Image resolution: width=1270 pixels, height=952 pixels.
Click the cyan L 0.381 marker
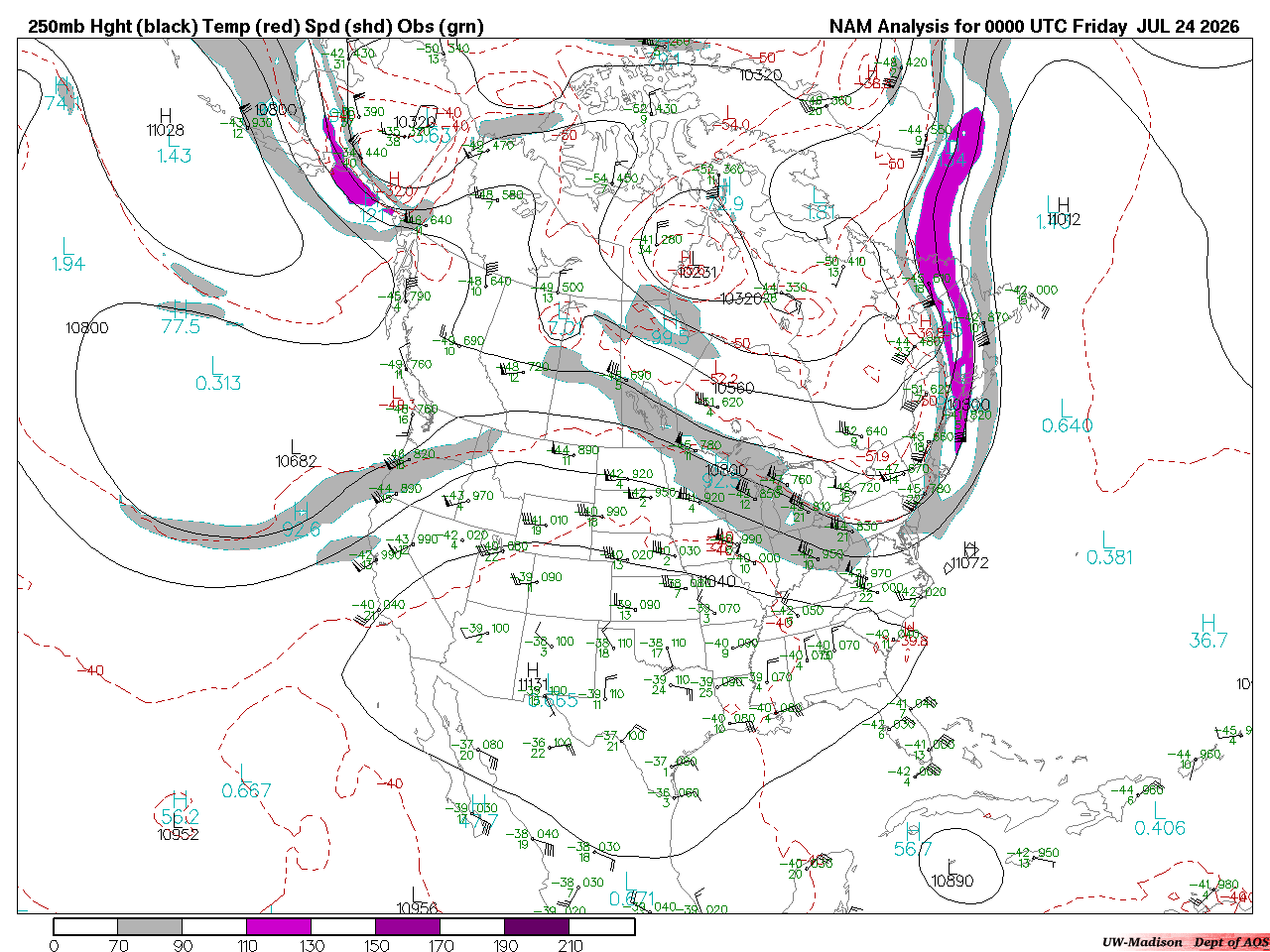[1108, 549]
